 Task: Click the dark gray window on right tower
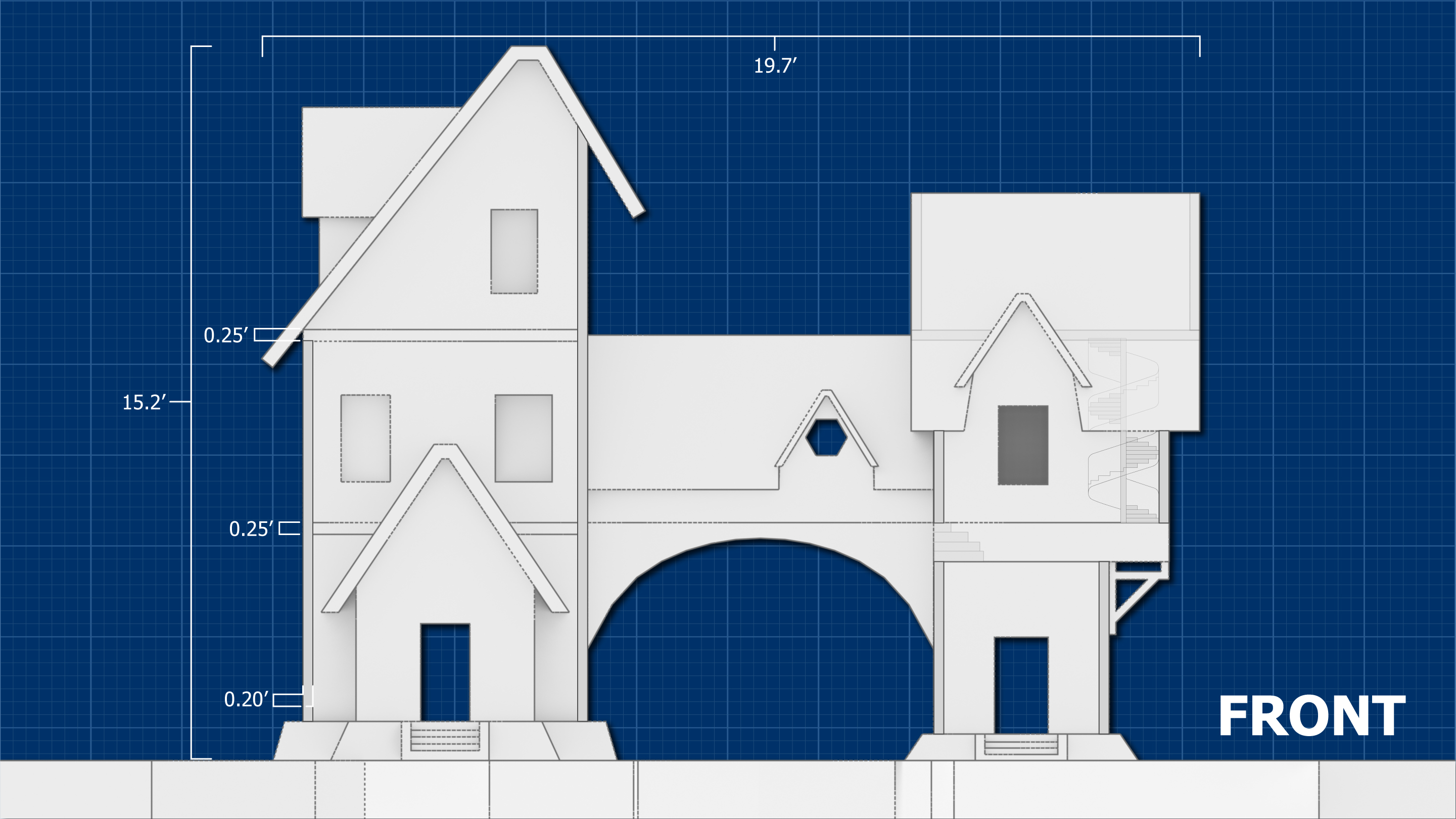(x=1022, y=446)
